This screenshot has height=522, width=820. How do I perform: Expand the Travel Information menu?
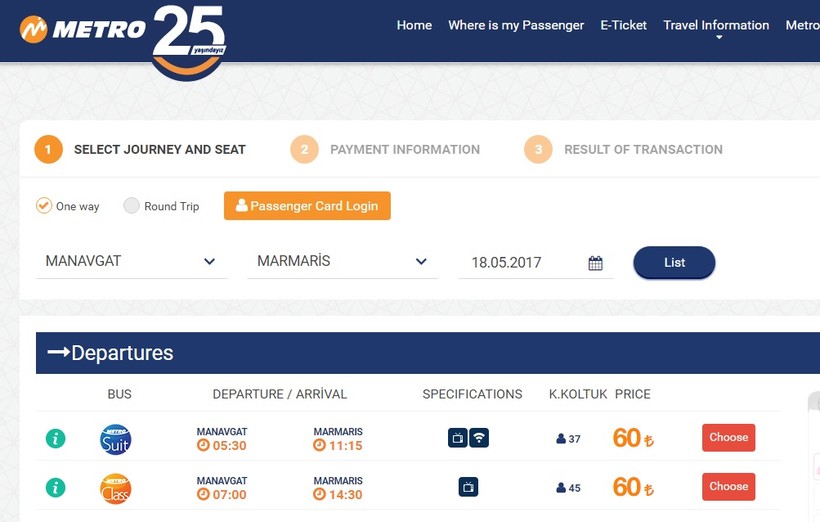pyautogui.click(x=716, y=26)
